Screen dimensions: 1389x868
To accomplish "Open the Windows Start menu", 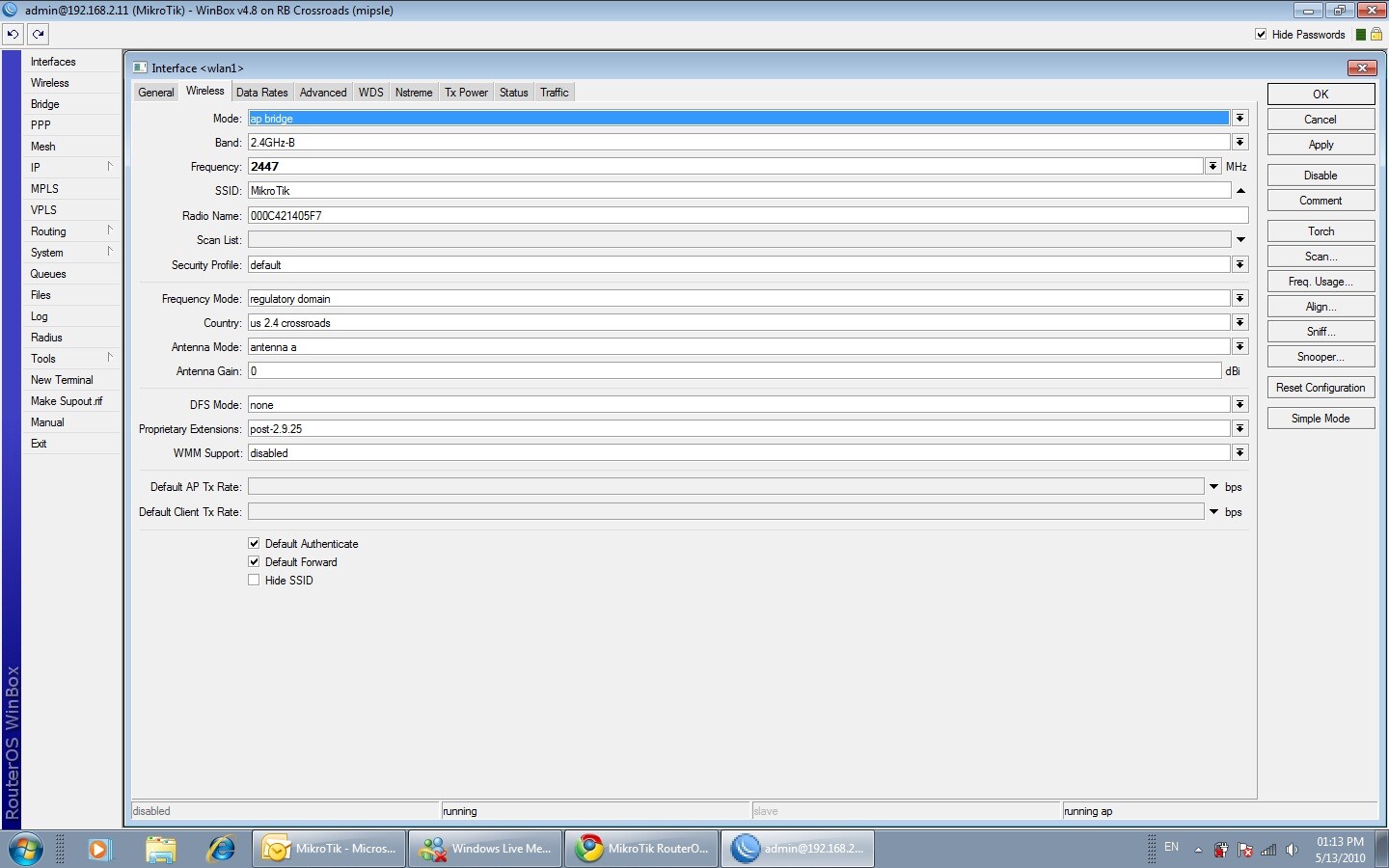I will pos(26,849).
